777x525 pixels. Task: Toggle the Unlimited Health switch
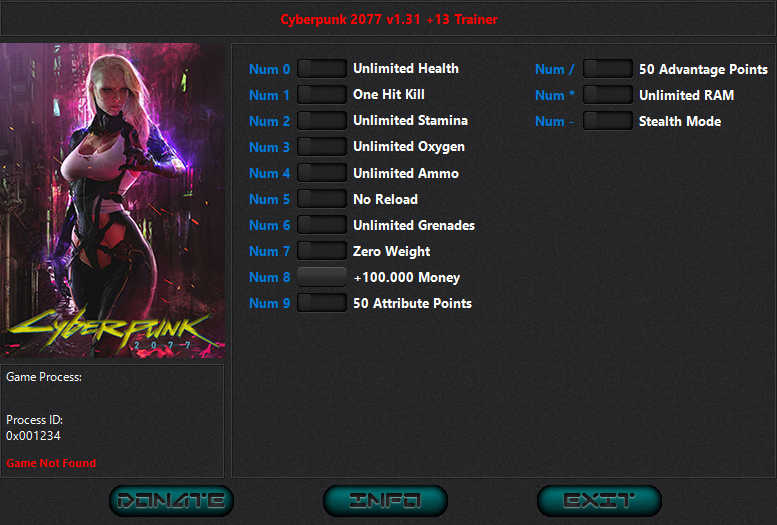[x=322, y=68]
